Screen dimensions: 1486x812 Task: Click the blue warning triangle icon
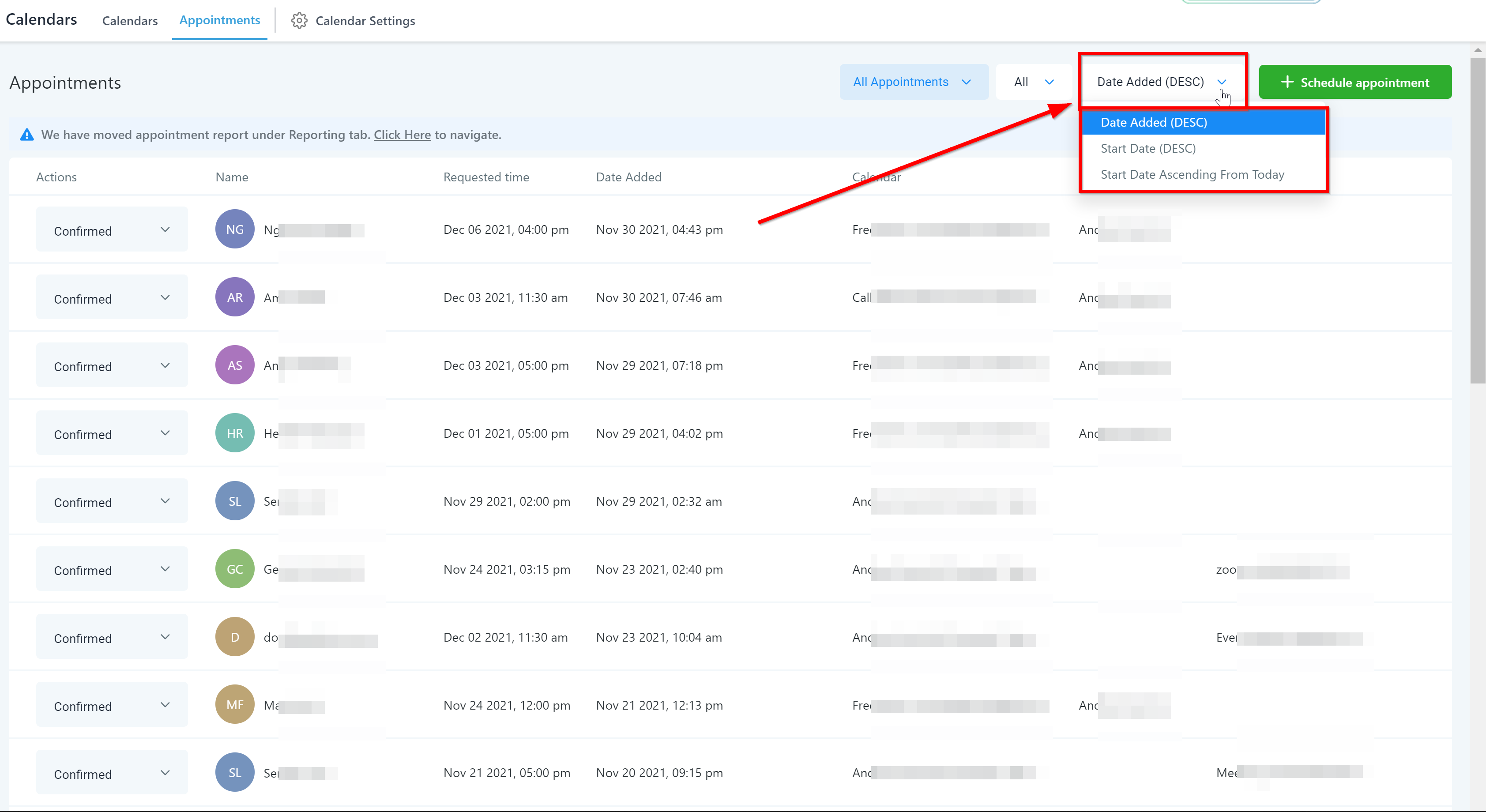pos(26,135)
